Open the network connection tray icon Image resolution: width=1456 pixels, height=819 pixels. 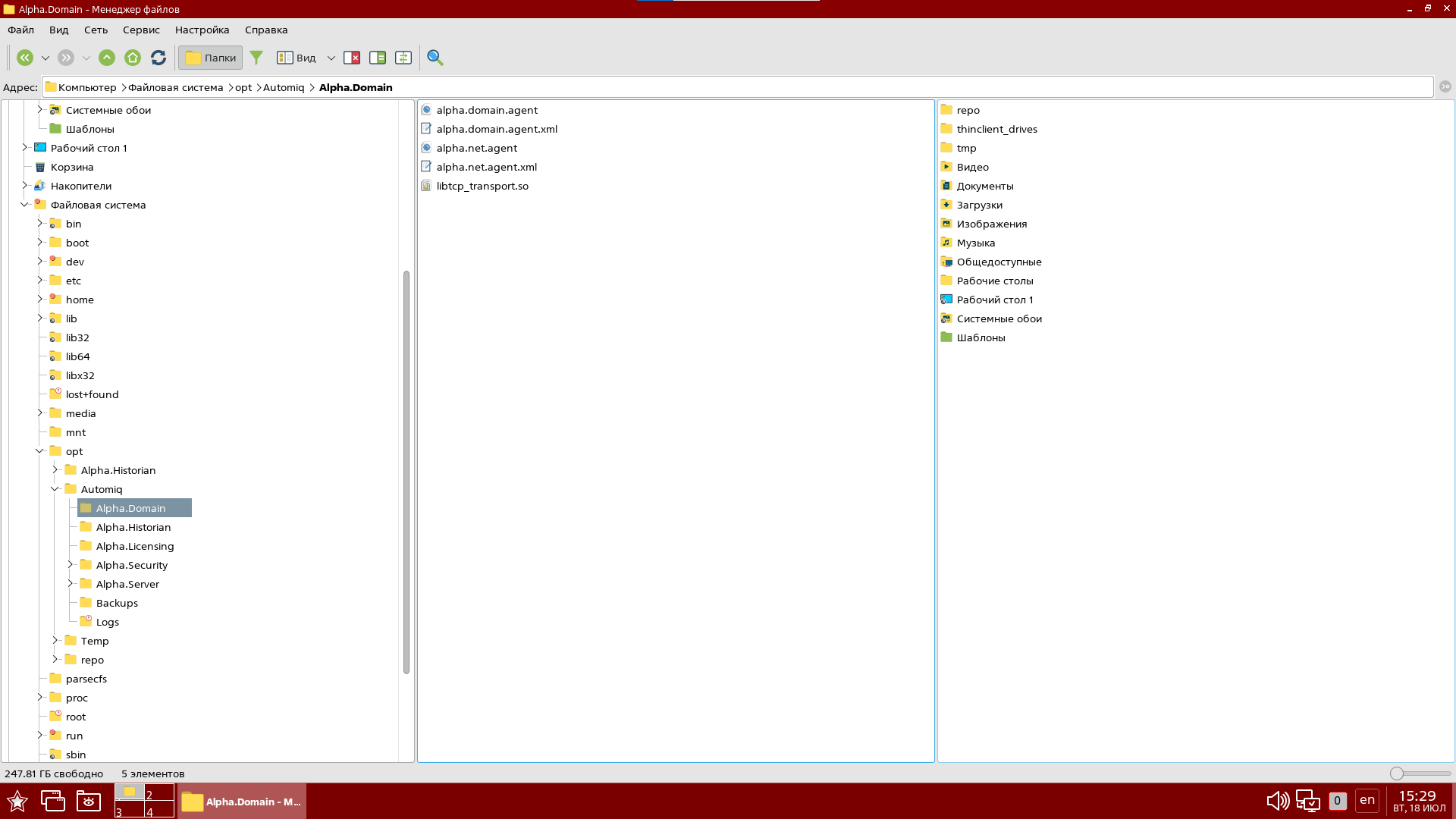coord(1308,801)
